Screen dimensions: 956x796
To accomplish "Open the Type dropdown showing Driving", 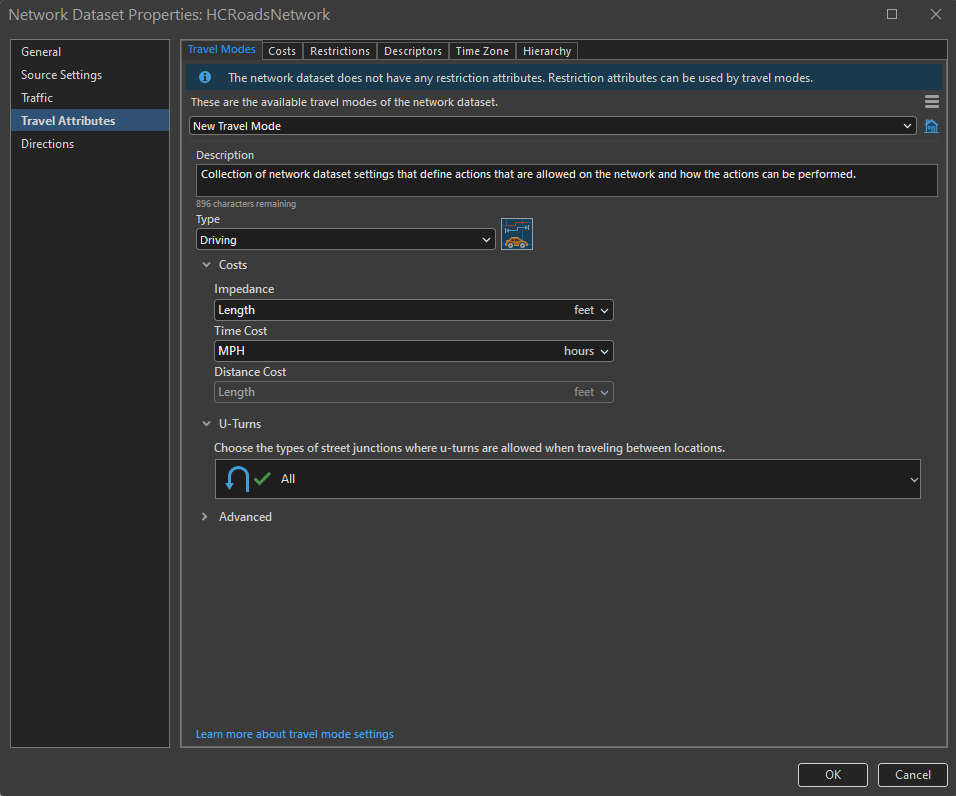I will pos(346,240).
